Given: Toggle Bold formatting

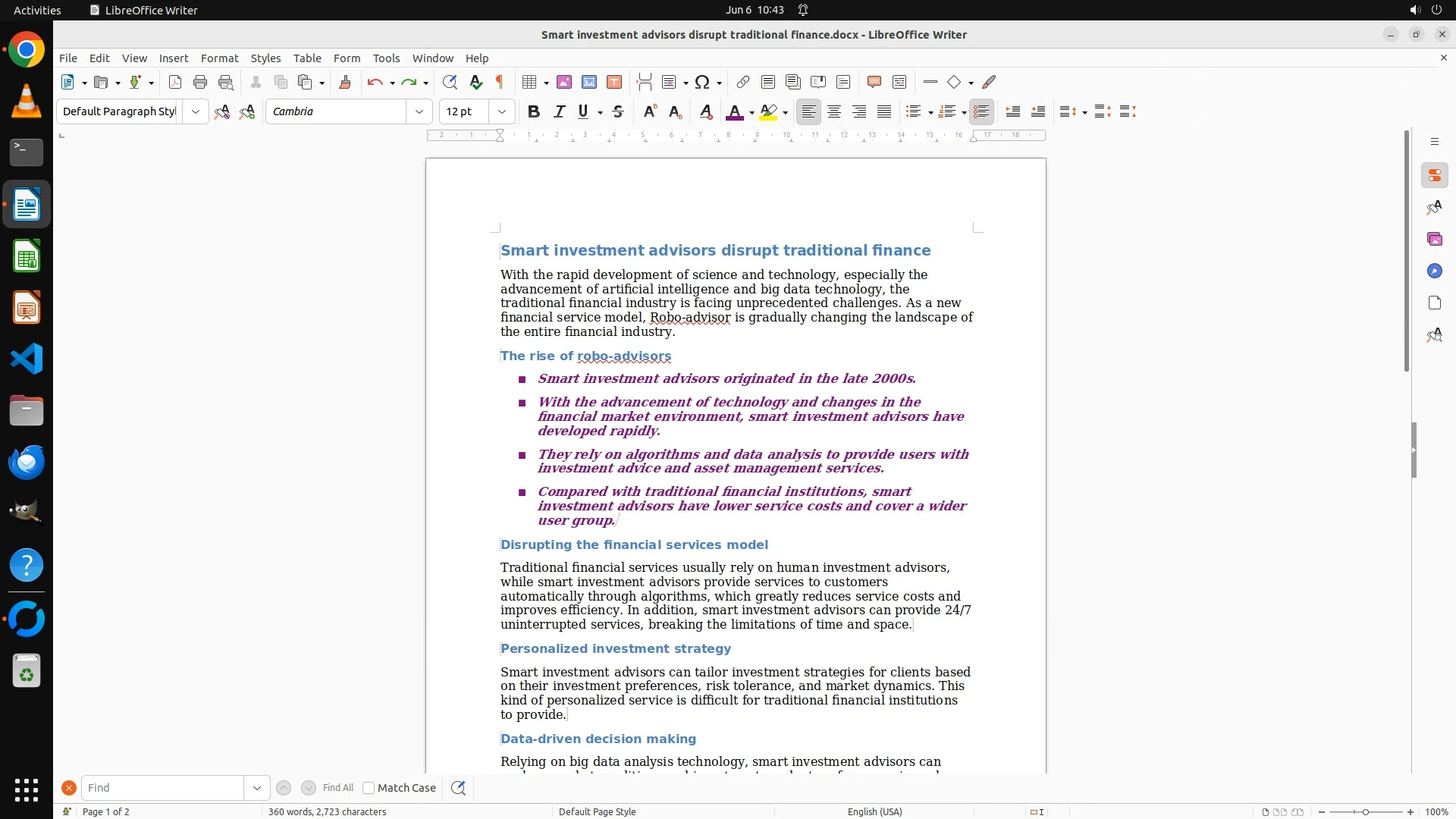Looking at the screenshot, I should [x=534, y=111].
